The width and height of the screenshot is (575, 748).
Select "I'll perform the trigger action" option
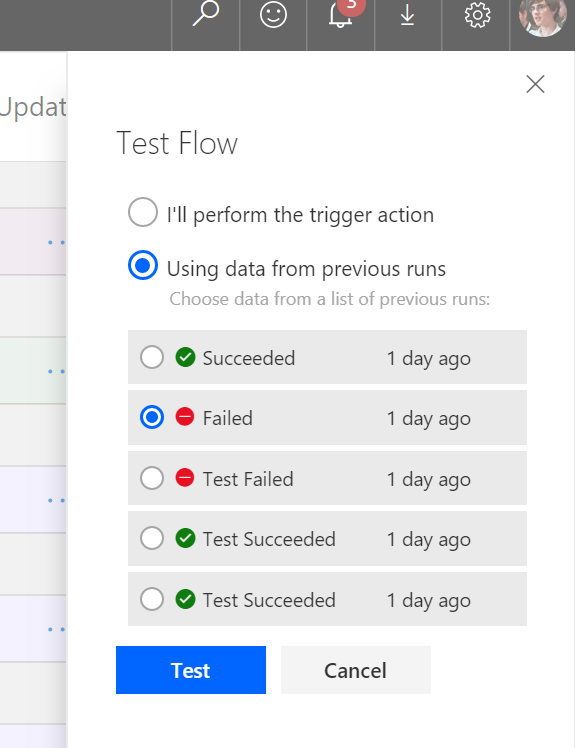[143, 212]
